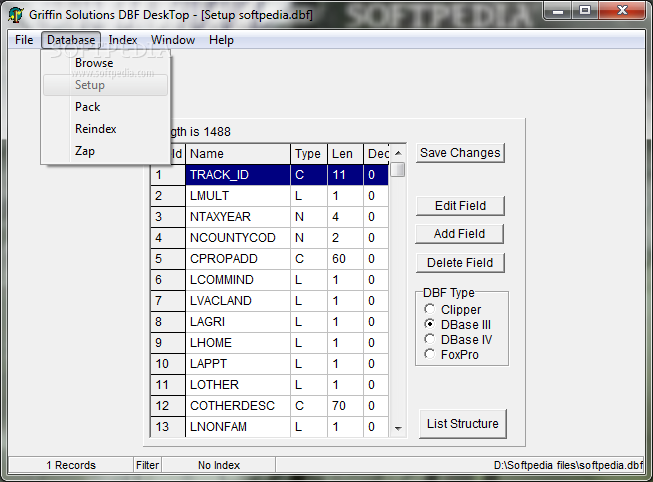Select the NTAXYEAR field name

pos(238,217)
